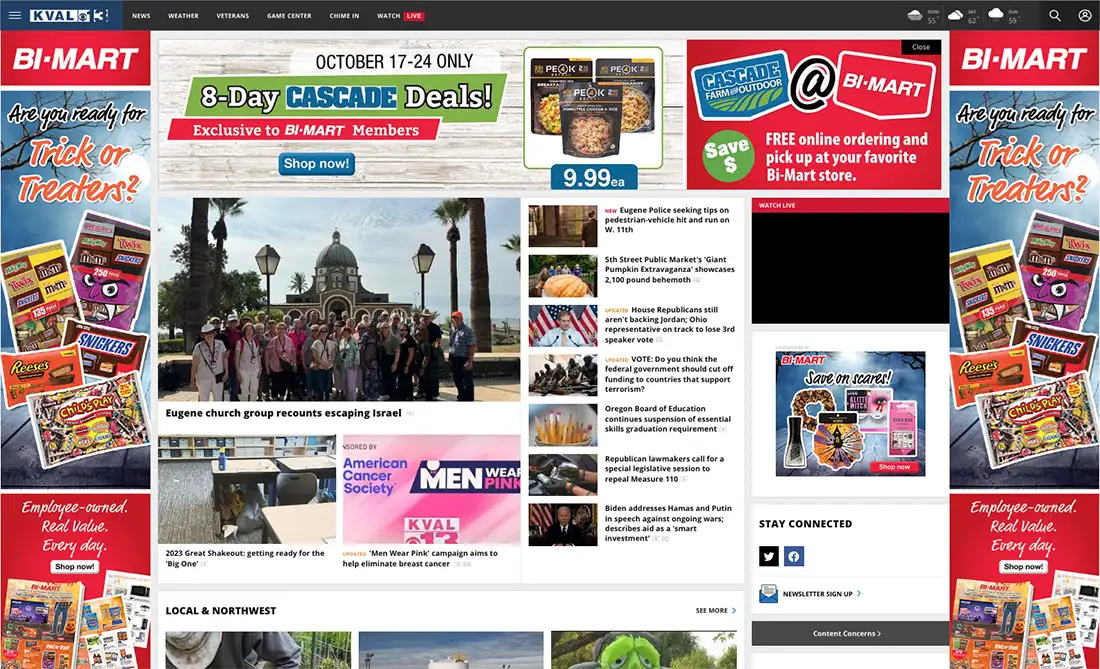1100x669 pixels.
Task: Click the current weather cloud icon
Action: (915, 15)
